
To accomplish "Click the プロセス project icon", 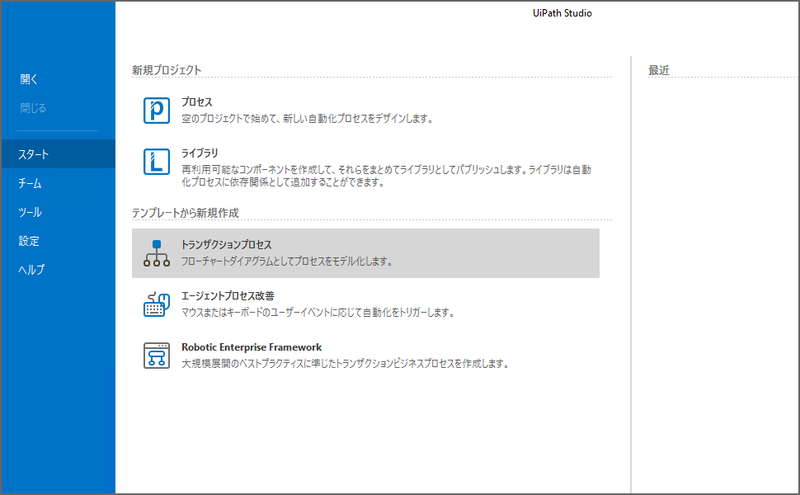I will (x=157, y=110).
